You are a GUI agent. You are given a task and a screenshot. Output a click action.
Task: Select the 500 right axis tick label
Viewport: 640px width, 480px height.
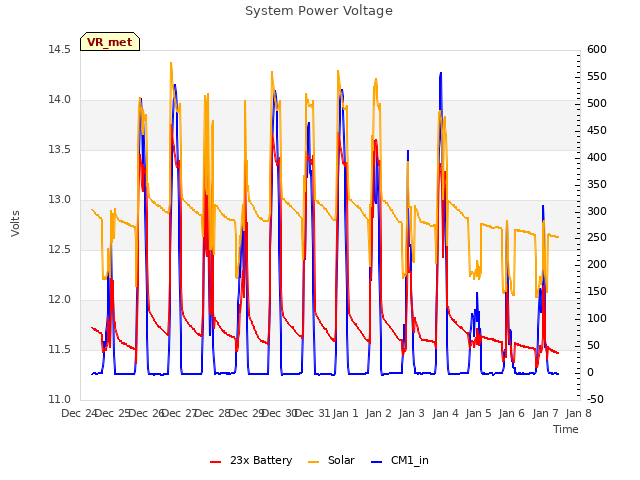[x=597, y=103]
